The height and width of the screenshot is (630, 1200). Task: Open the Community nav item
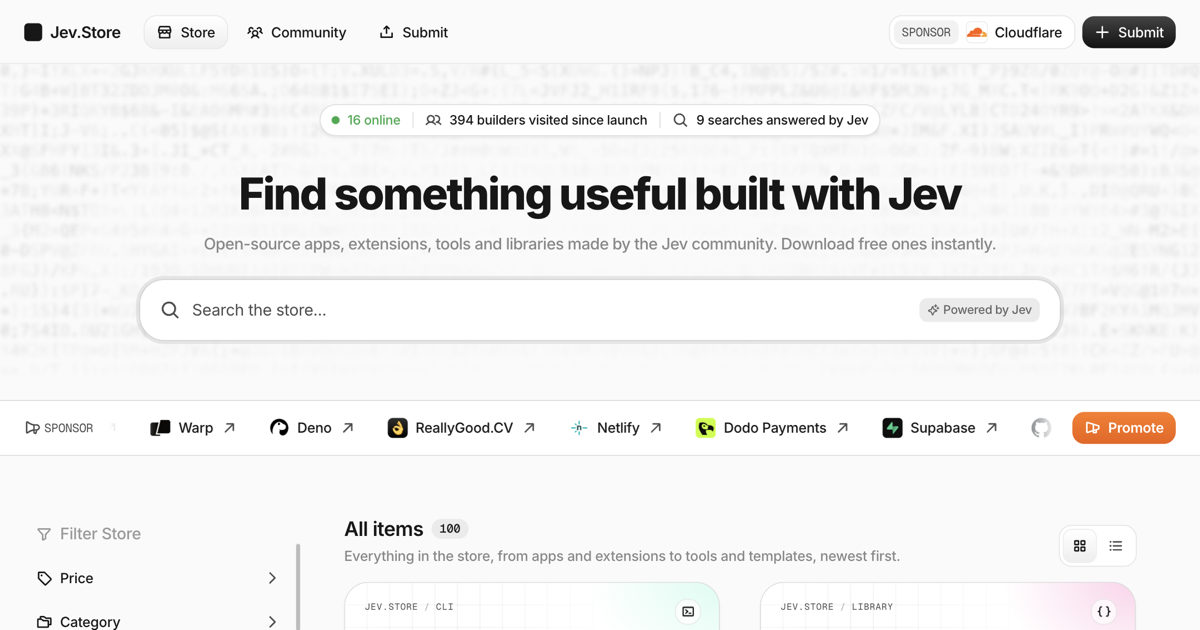[x=297, y=32]
